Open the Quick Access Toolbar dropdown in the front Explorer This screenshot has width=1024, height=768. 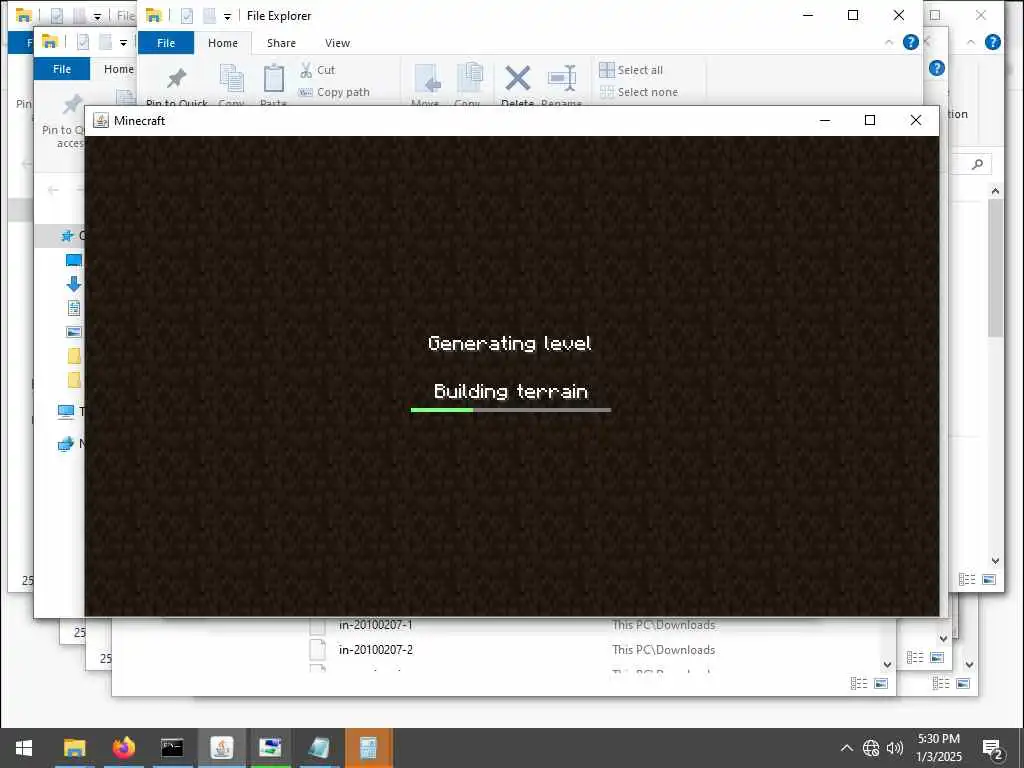(x=227, y=16)
